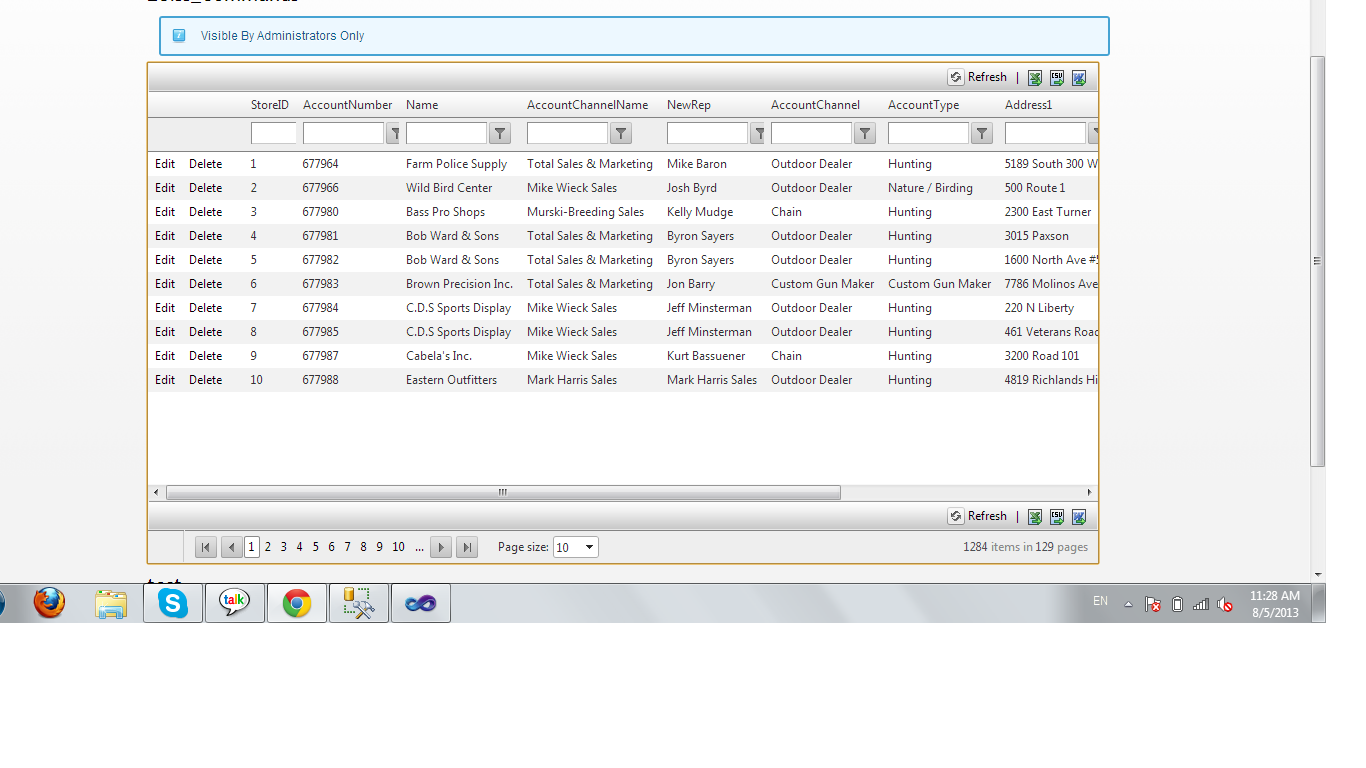Click the AccountNumber filter text box

tap(344, 134)
